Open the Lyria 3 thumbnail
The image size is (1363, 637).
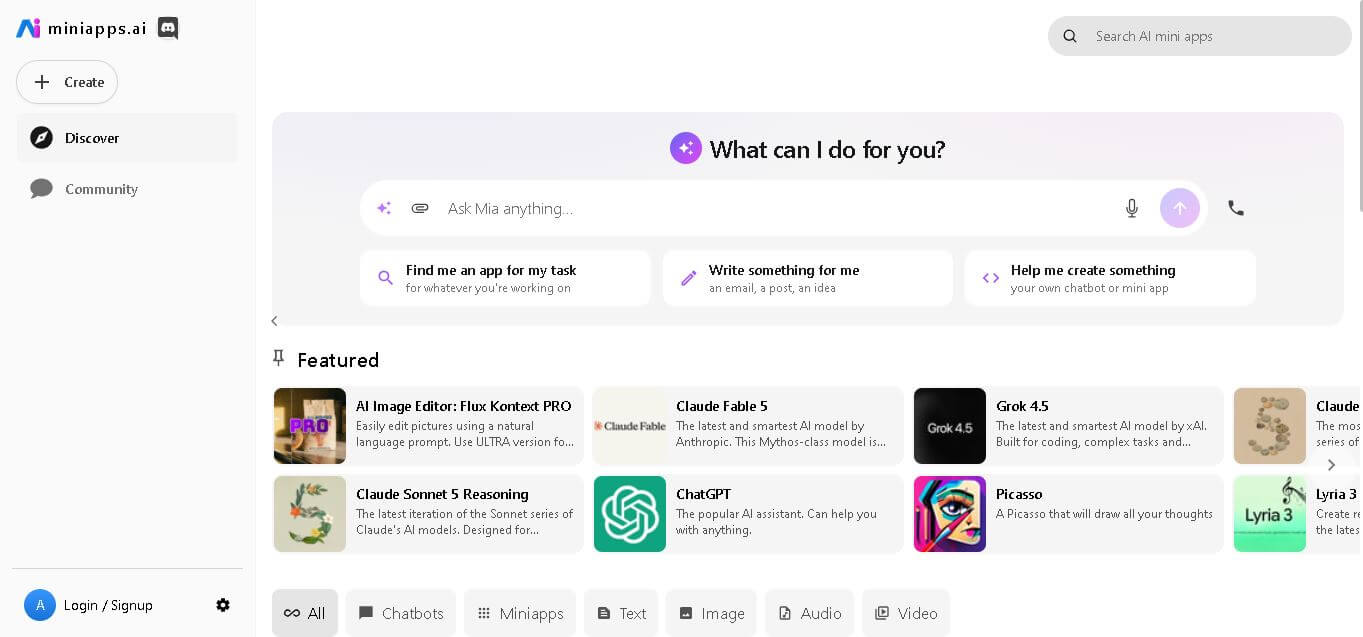point(1270,514)
